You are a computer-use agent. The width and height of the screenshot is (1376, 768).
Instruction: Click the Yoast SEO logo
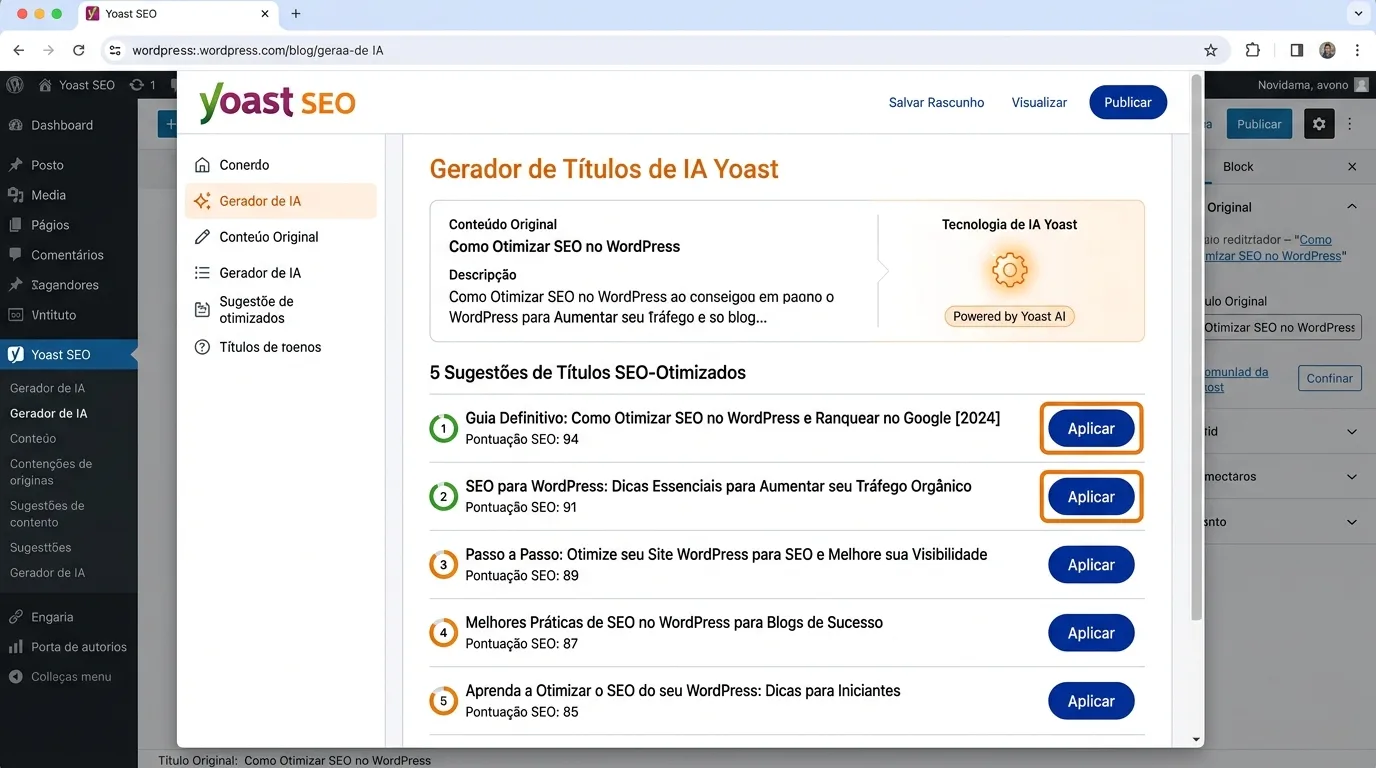[277, 102]
